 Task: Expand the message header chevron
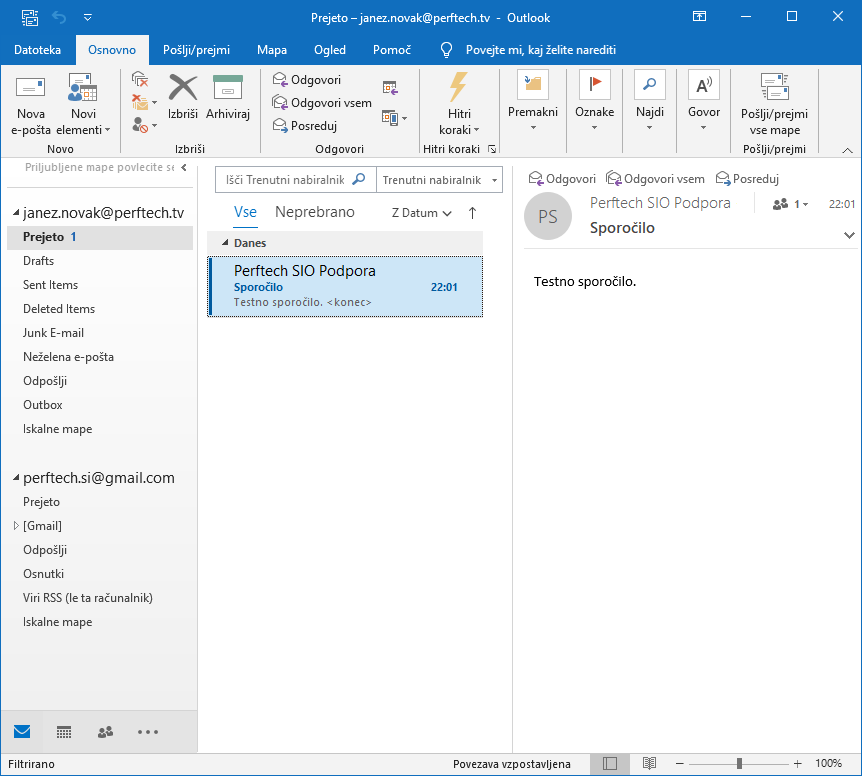[849, 235]
